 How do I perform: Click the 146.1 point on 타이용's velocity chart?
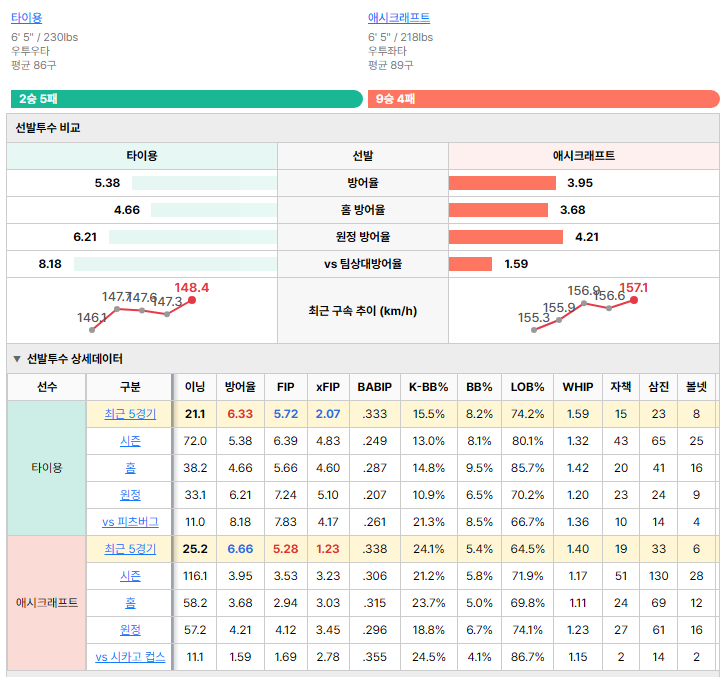(x=92, y=330)
